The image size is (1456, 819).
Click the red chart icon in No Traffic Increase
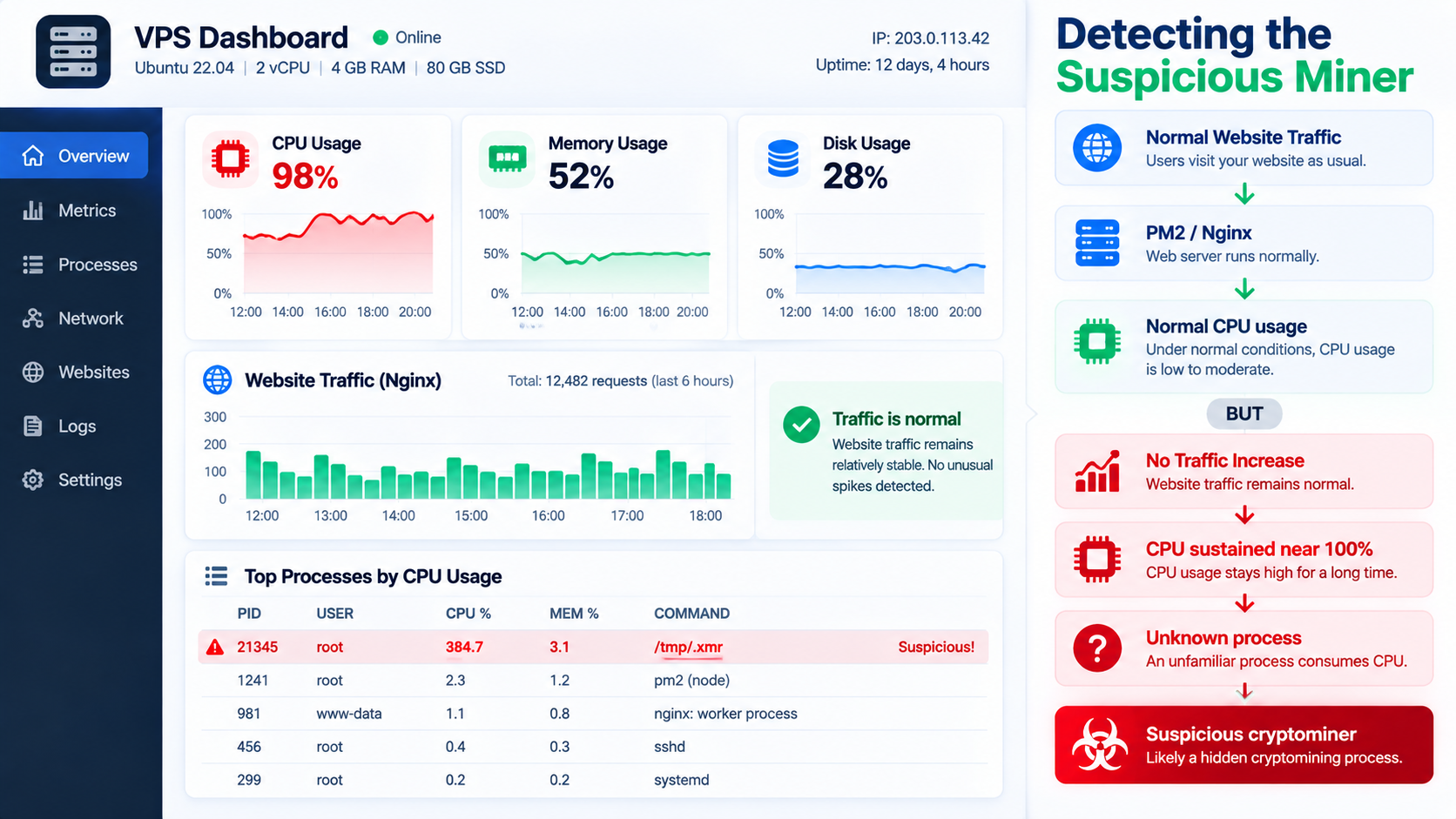click(1097, 471)
